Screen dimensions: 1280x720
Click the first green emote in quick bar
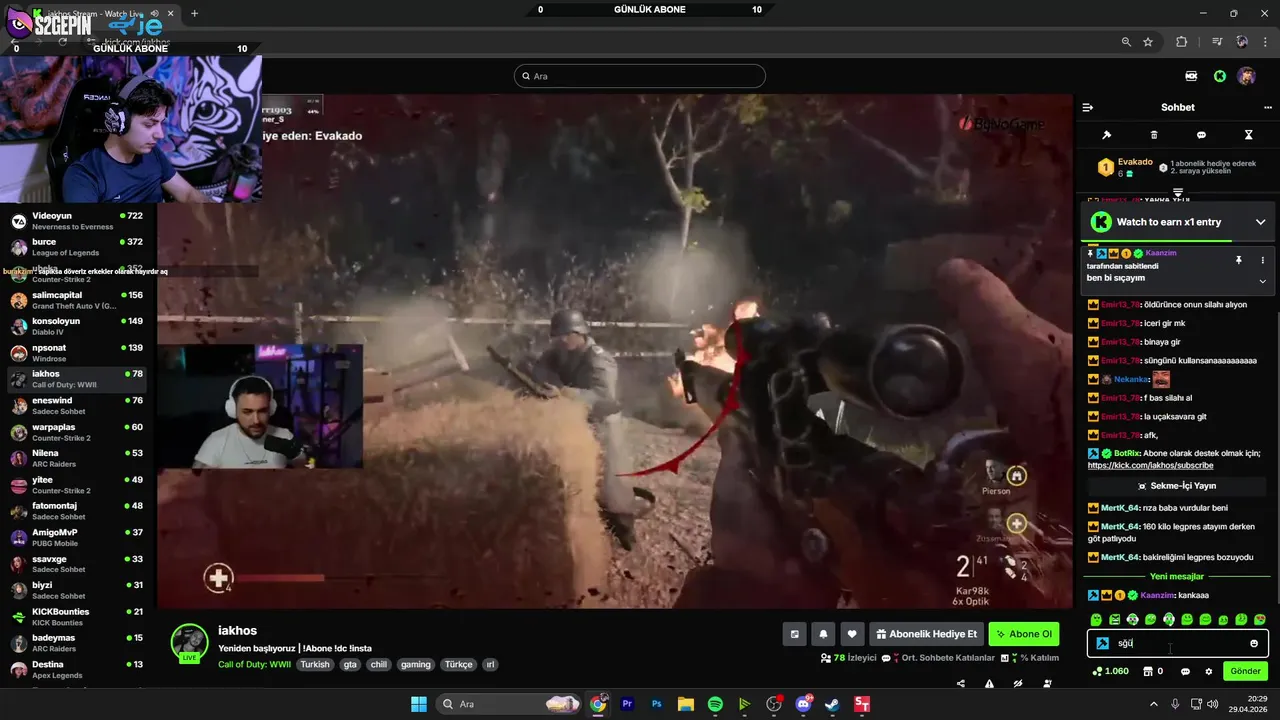point(1096,620)
